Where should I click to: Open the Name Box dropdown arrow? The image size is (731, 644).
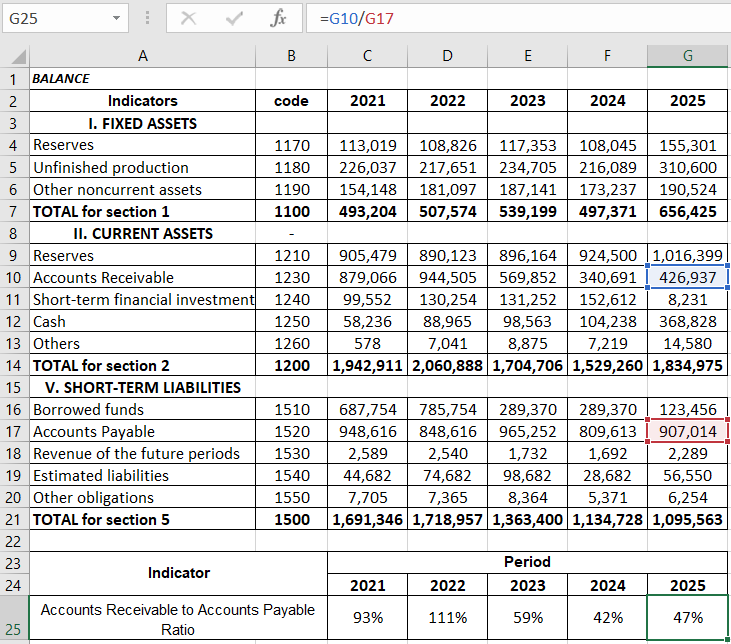tap(117, 19)
